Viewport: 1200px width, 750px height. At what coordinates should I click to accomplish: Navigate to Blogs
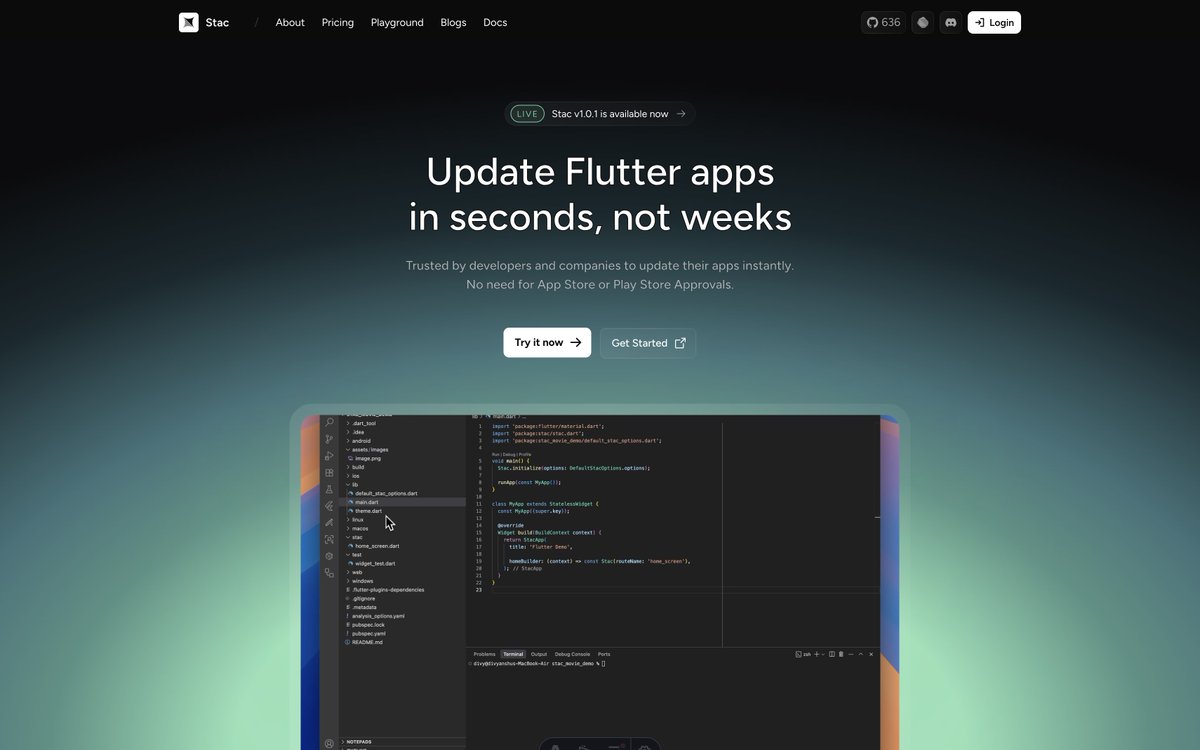453,22
